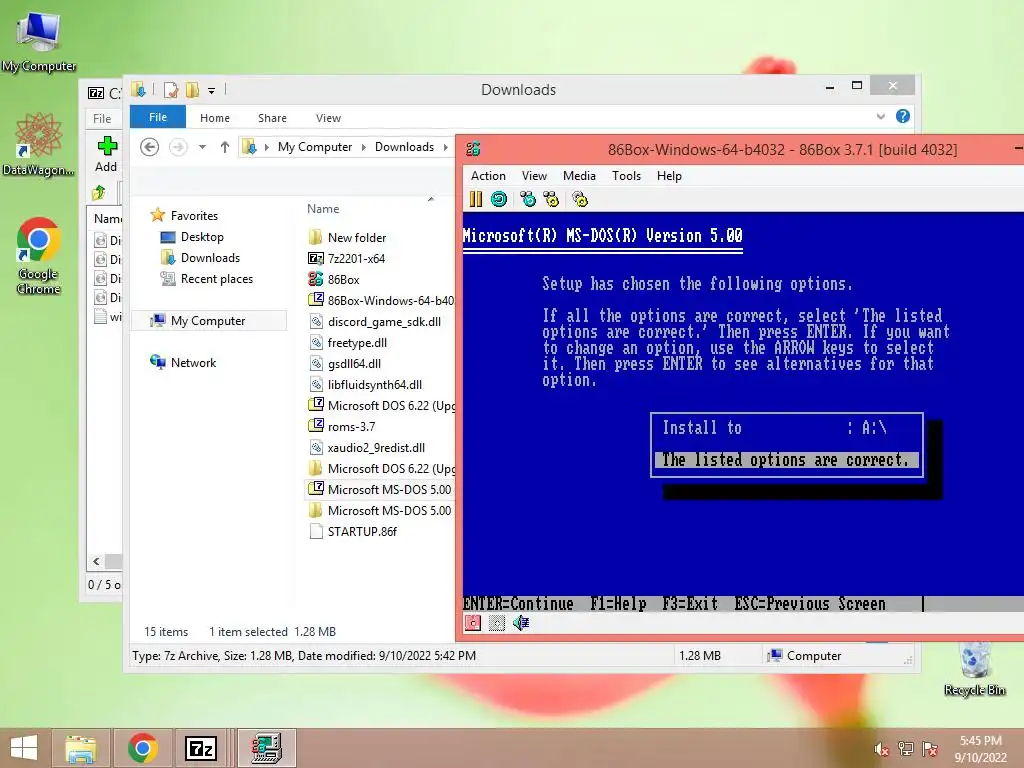Open 86Box settings gear icon
Image resolution: width=1024 pixels, height=768 pixels.
pos(580,199)
